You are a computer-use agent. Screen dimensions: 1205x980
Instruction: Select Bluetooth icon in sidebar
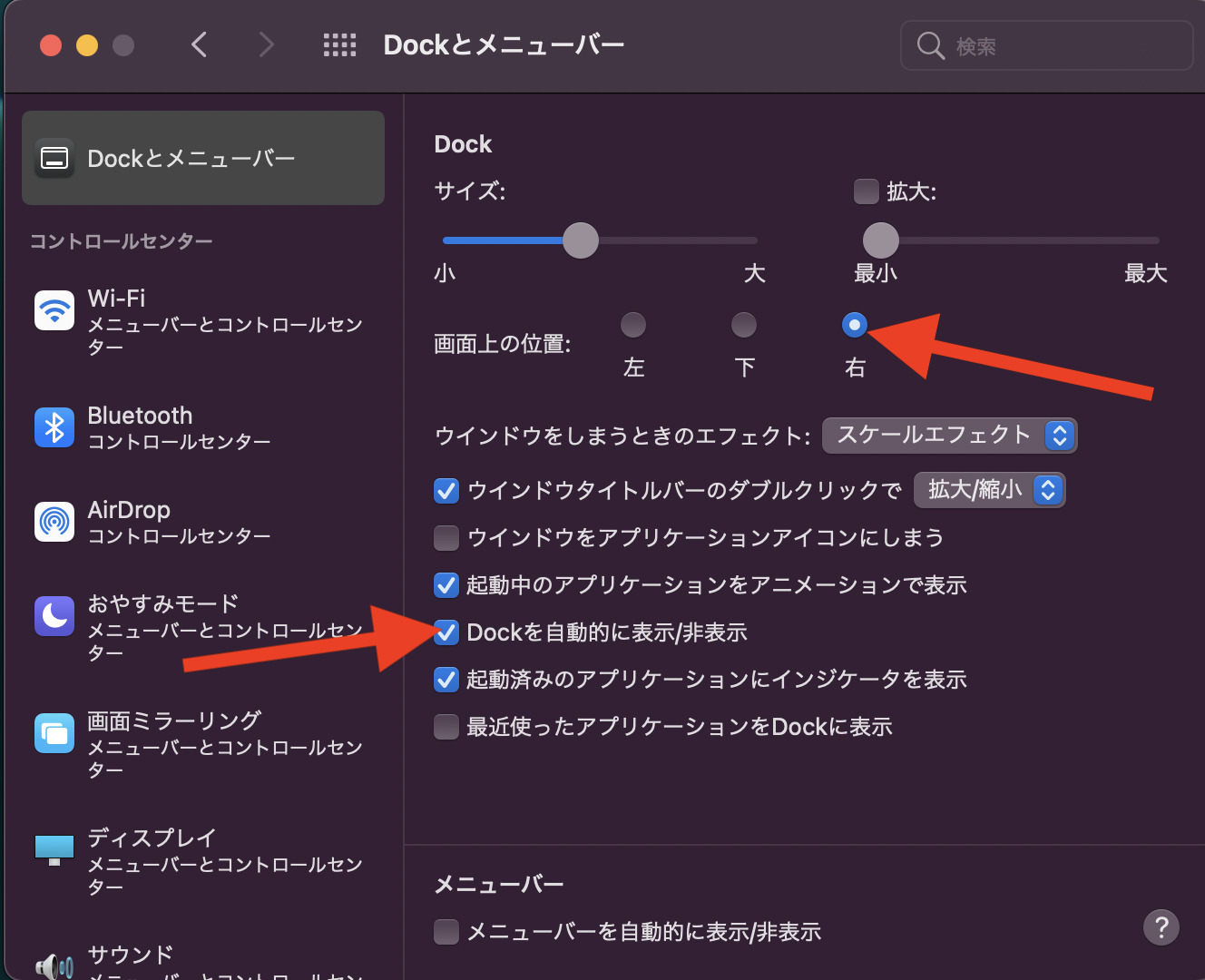pyautogui.click(x=54, y=427)
